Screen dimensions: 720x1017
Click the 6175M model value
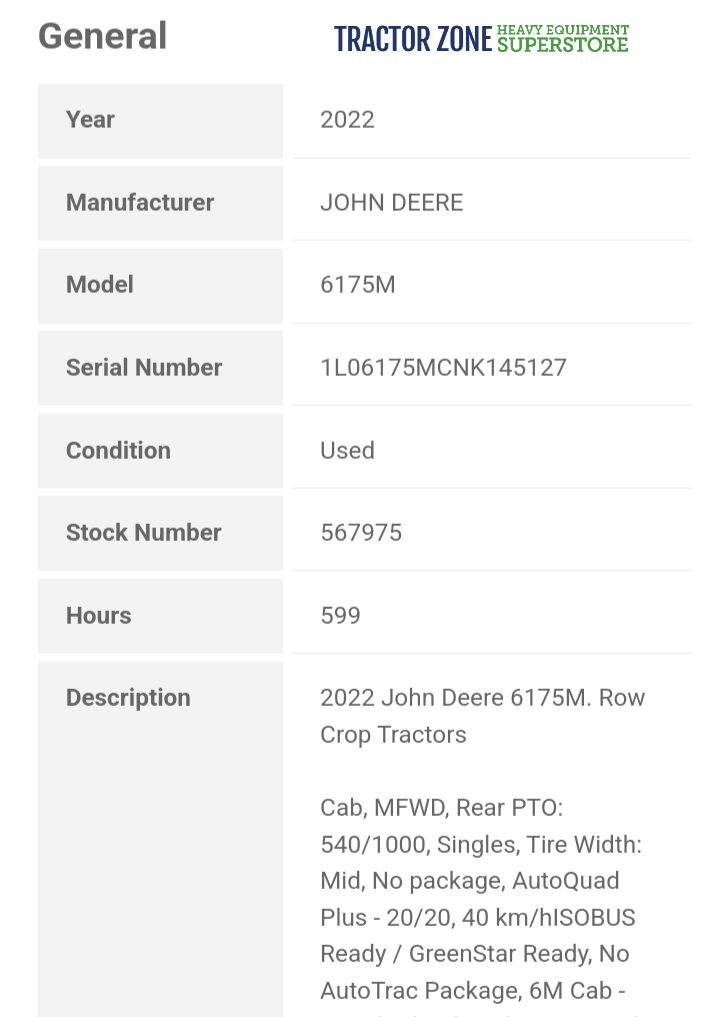coord(357,285)
